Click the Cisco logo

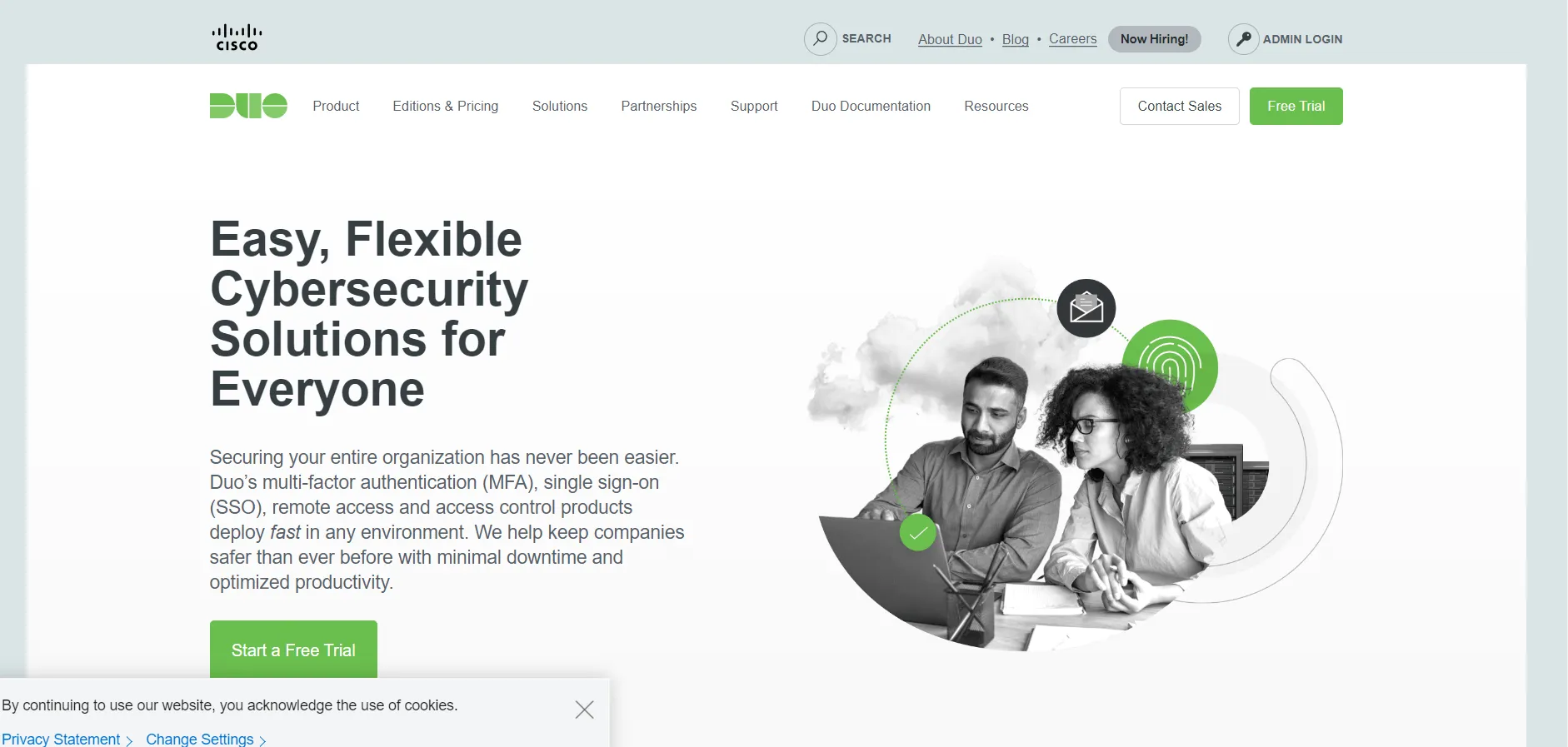coord(237,37)
